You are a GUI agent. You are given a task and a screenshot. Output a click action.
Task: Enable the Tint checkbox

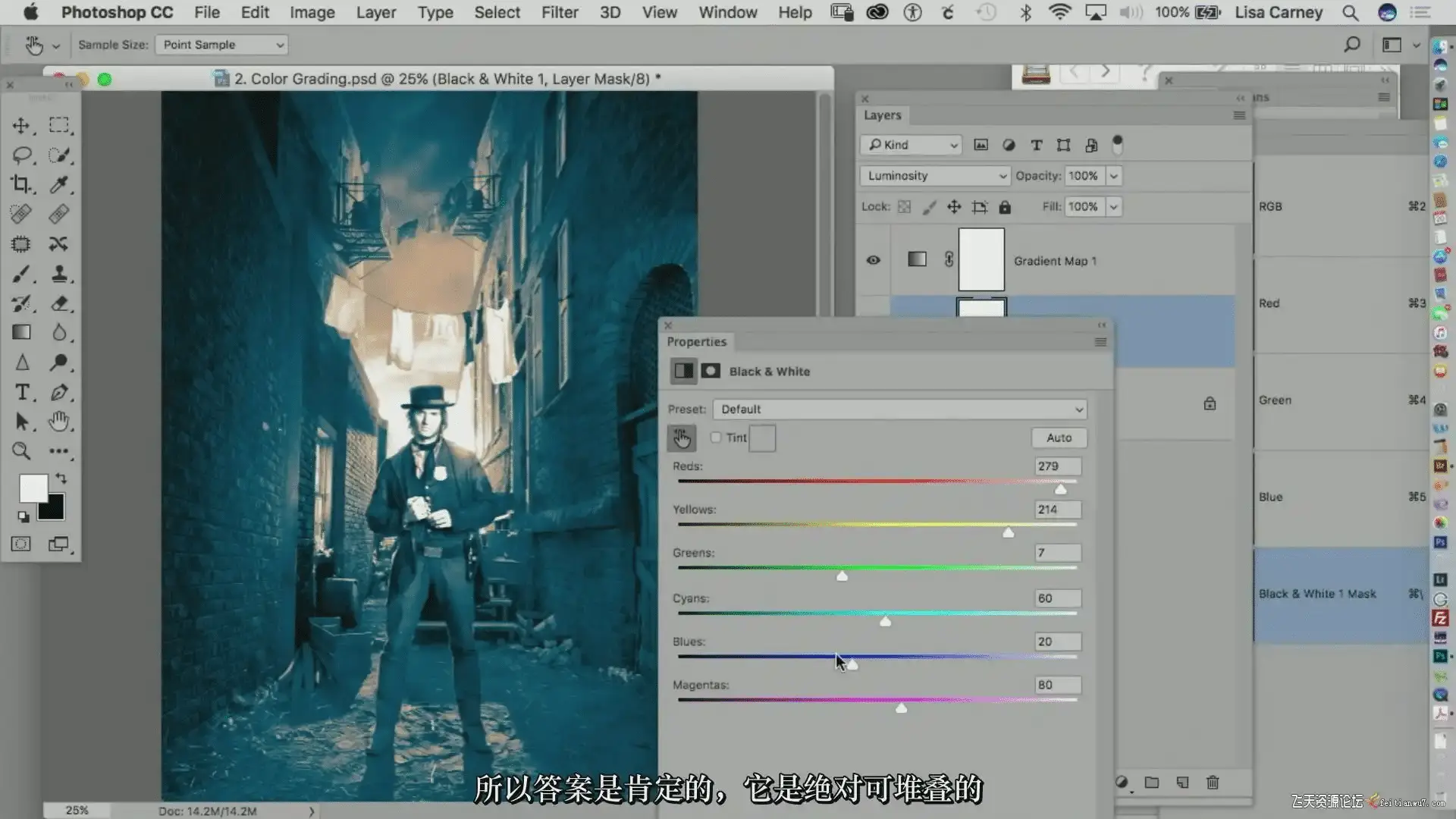[x=716, y=438]
